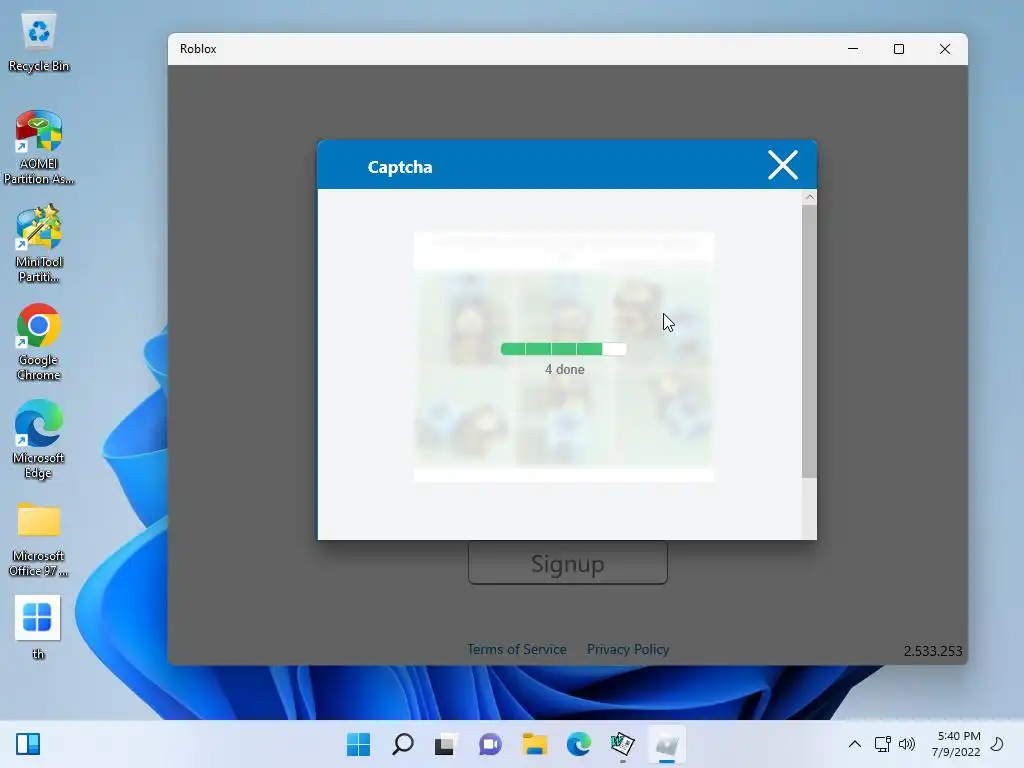
Task: Click the focus assist moon icon
Action: 997,744
